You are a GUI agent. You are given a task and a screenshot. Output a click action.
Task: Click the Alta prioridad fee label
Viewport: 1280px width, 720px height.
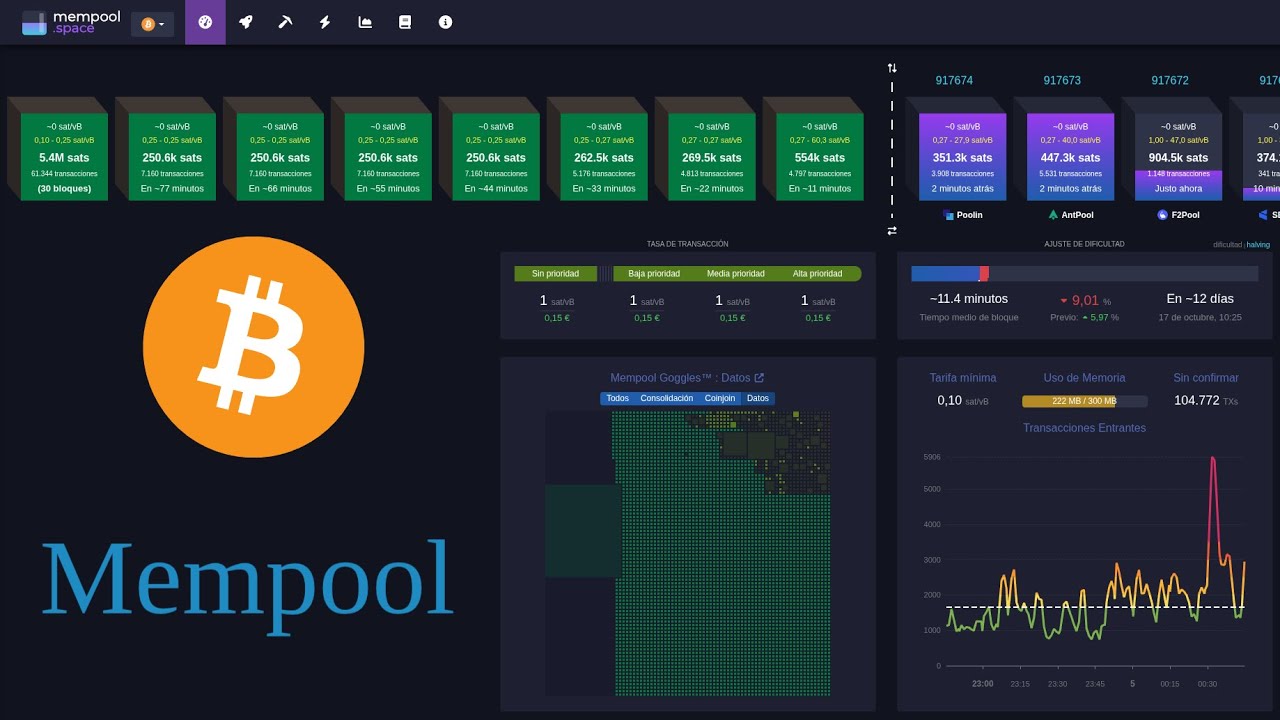pos(818,273)
